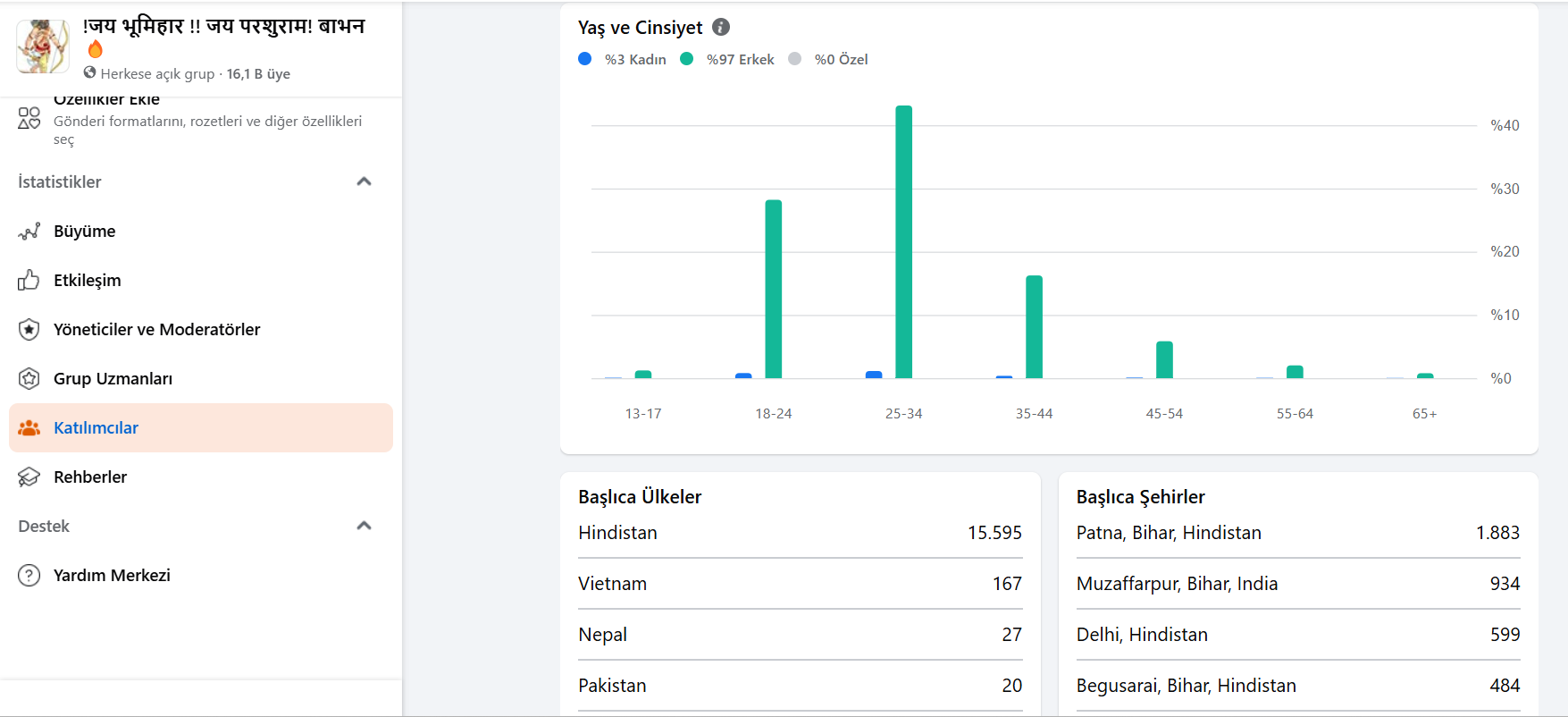Click the %3 Kadın legend label

pos(635,59)
